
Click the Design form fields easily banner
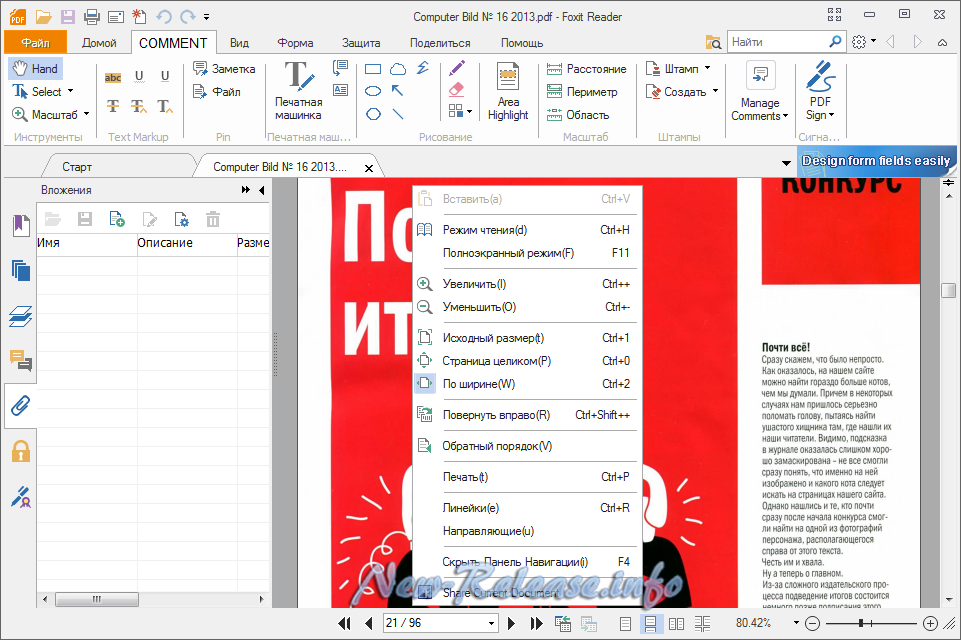pyautogui.click(x=877, y=161)
